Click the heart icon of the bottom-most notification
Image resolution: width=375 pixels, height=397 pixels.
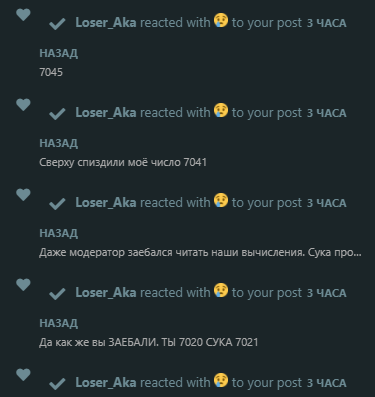pos(23,375)
